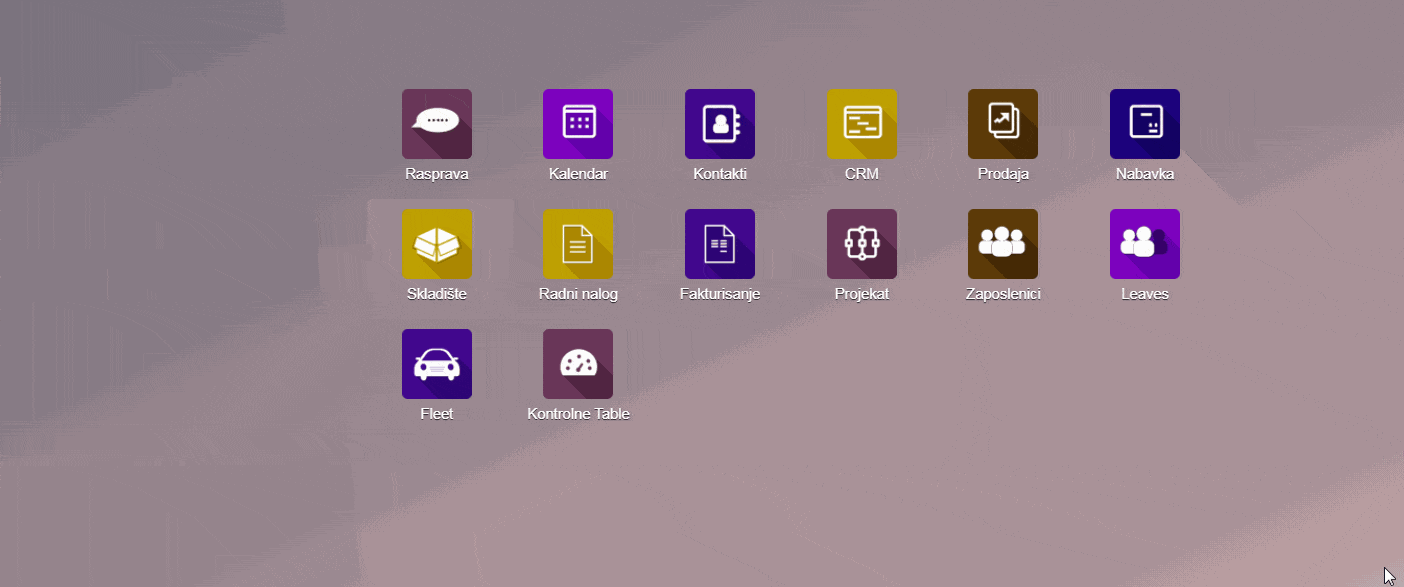Open the Rasprava discussion app icon
This screenshot has width=1404, height=587.
coord(436,124)
